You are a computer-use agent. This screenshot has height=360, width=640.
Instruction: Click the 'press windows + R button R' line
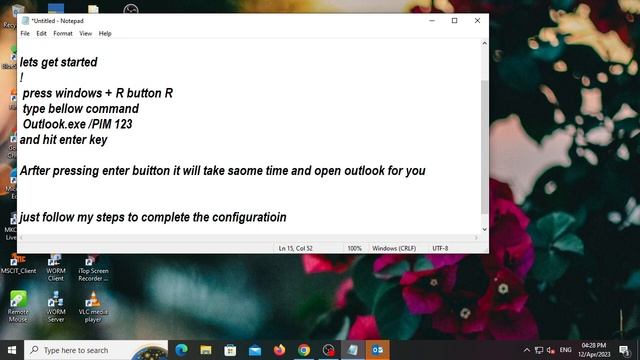98,93
